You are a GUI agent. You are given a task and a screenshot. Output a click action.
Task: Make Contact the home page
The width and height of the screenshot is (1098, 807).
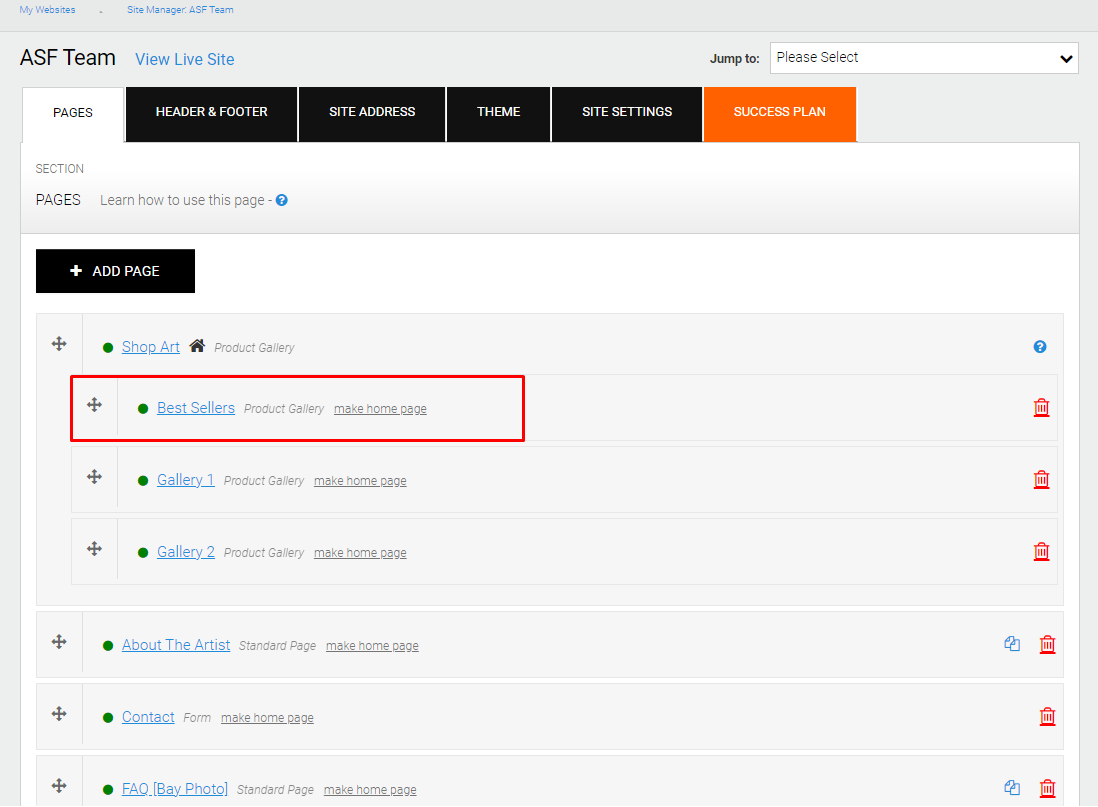(267, 718)
